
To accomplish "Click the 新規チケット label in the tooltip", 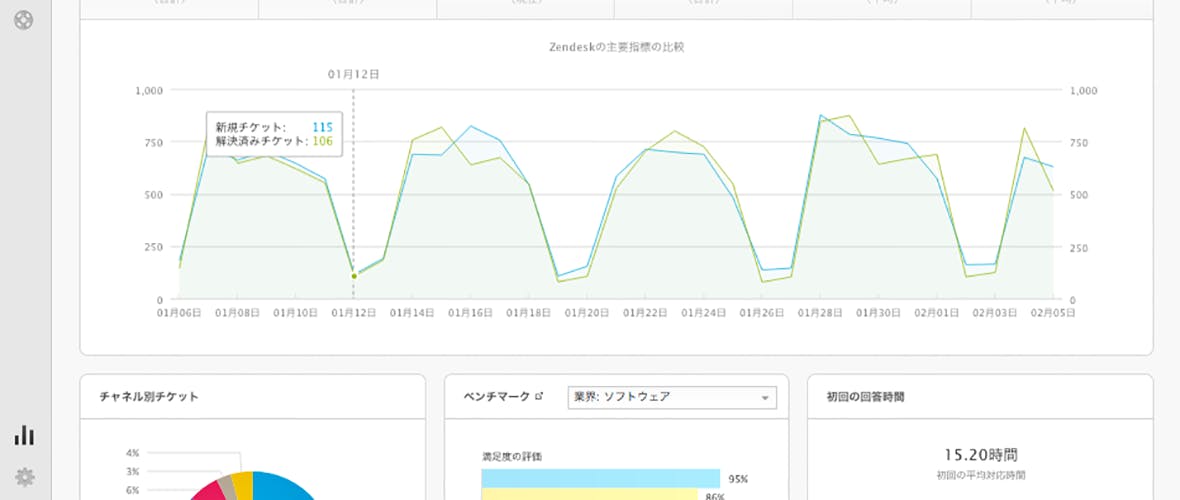I will click(251, 127).
